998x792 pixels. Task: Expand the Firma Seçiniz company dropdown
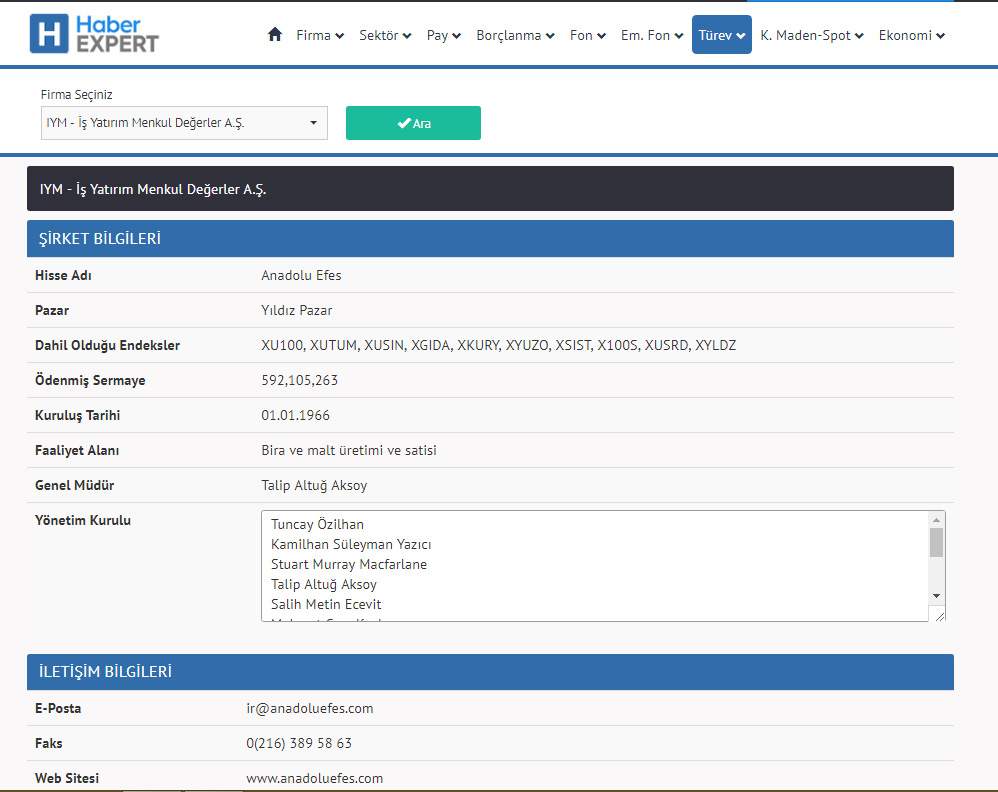pos(184,123)
